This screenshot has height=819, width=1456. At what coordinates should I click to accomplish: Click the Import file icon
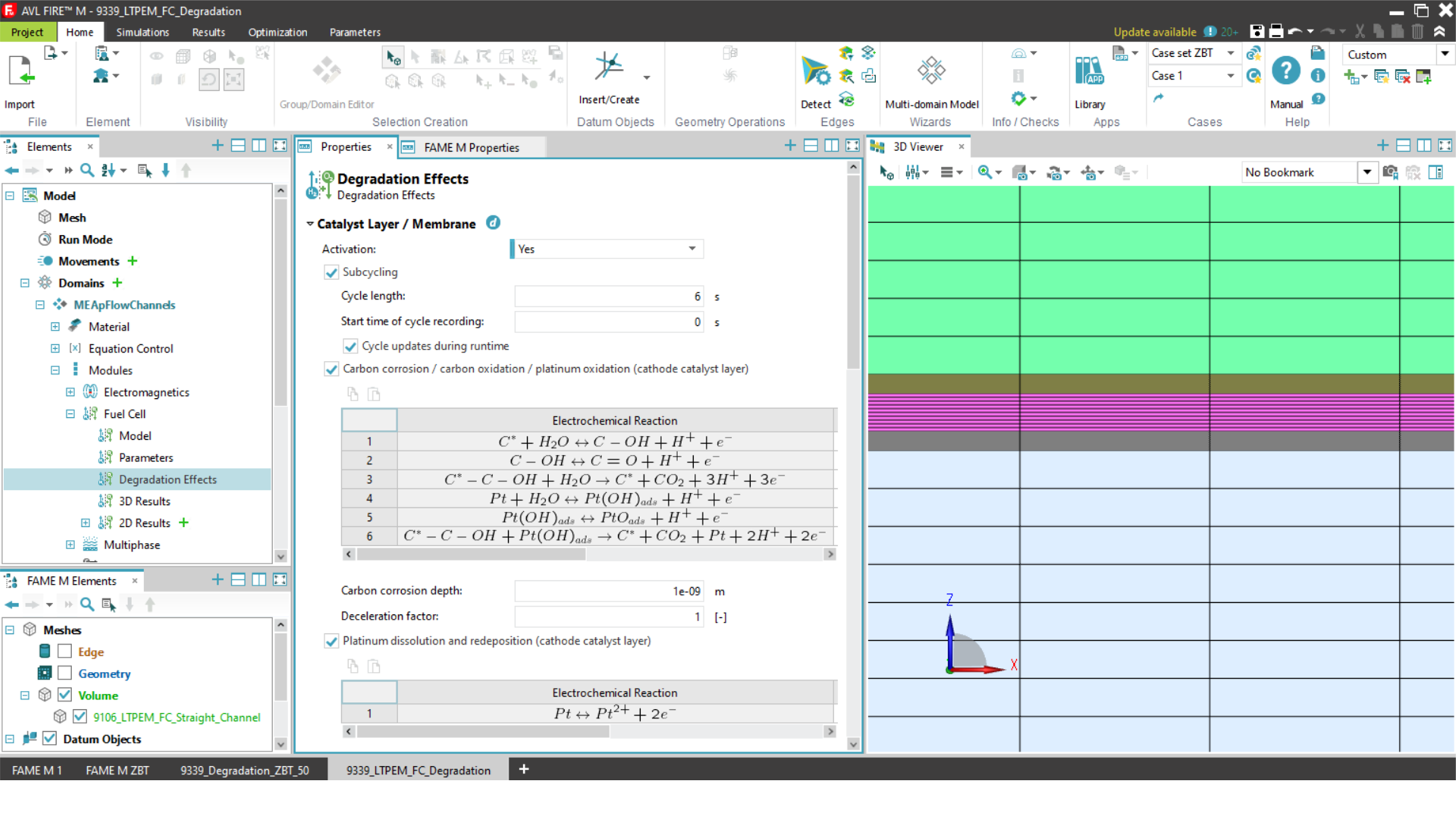pyautogui.click(x=21, y=71)
